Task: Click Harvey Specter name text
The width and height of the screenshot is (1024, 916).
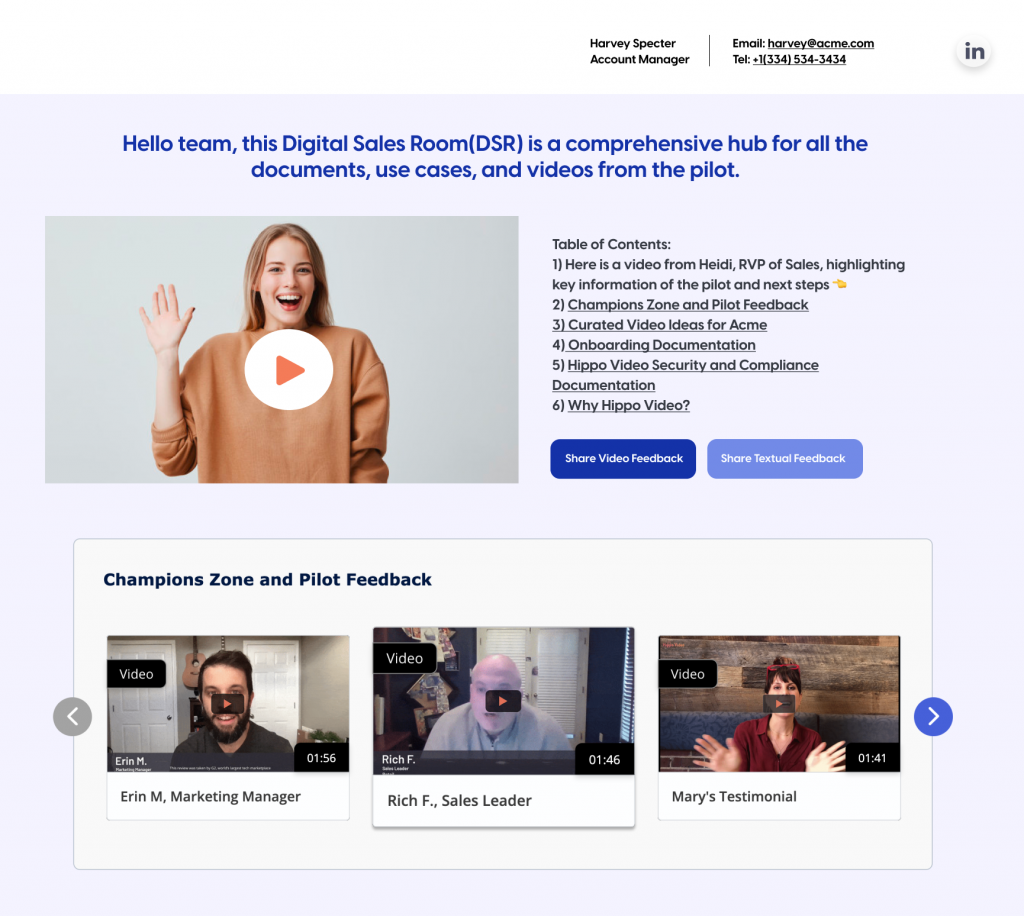Action: click(632, 43)
